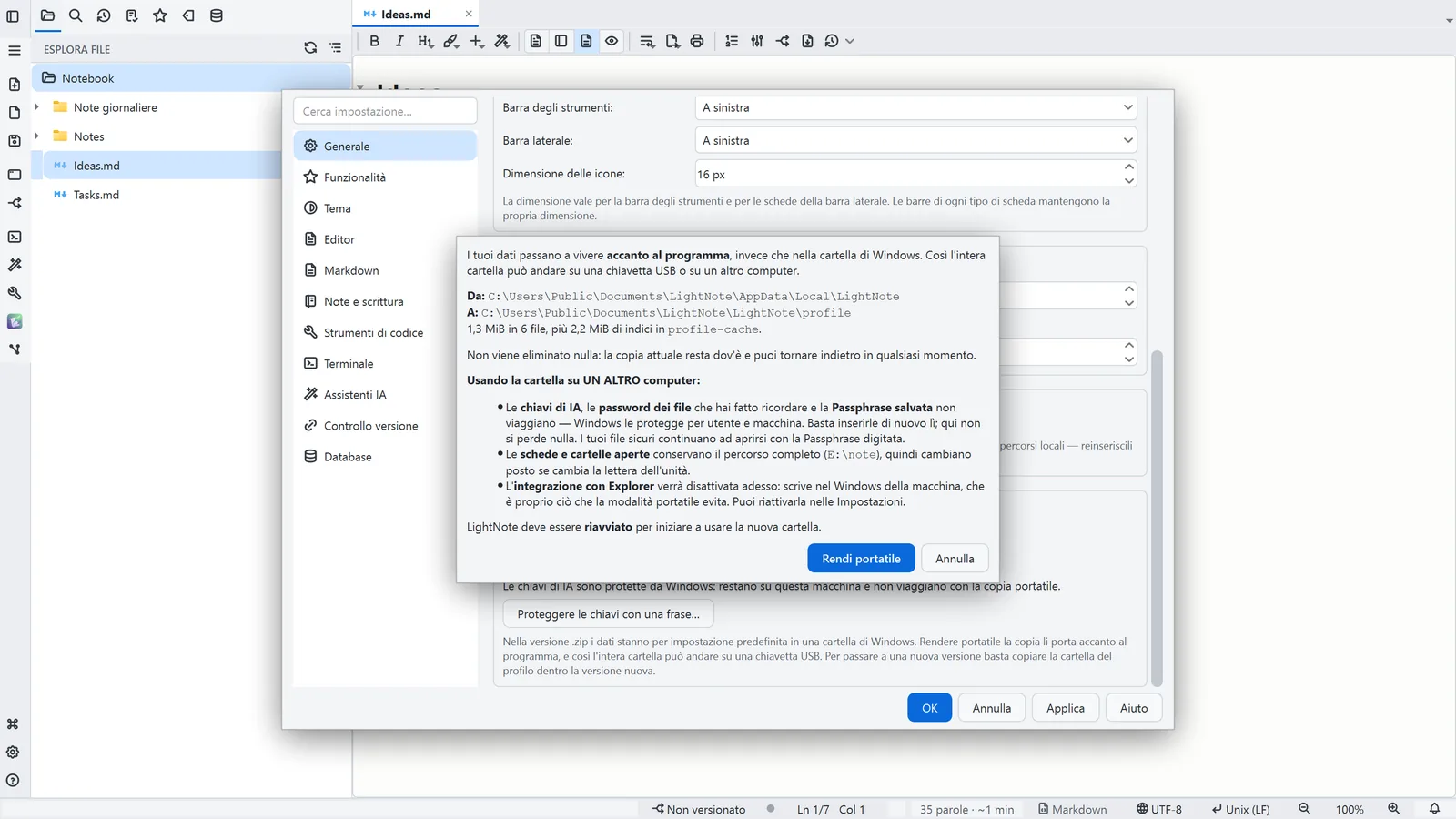Click the settings dialog vertical scrollbar
1456x819 pixels.
pyautogui.click(x=1157, y=517)
